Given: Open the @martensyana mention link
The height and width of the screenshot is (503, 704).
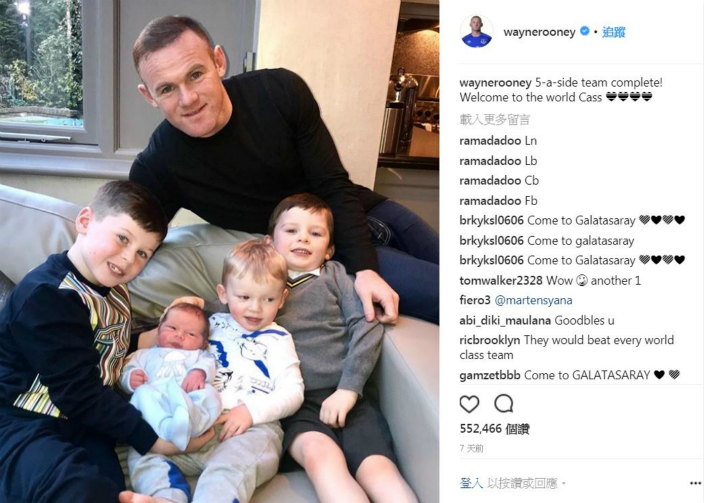Looking at the screenshot, I should (x=533, y=300).
